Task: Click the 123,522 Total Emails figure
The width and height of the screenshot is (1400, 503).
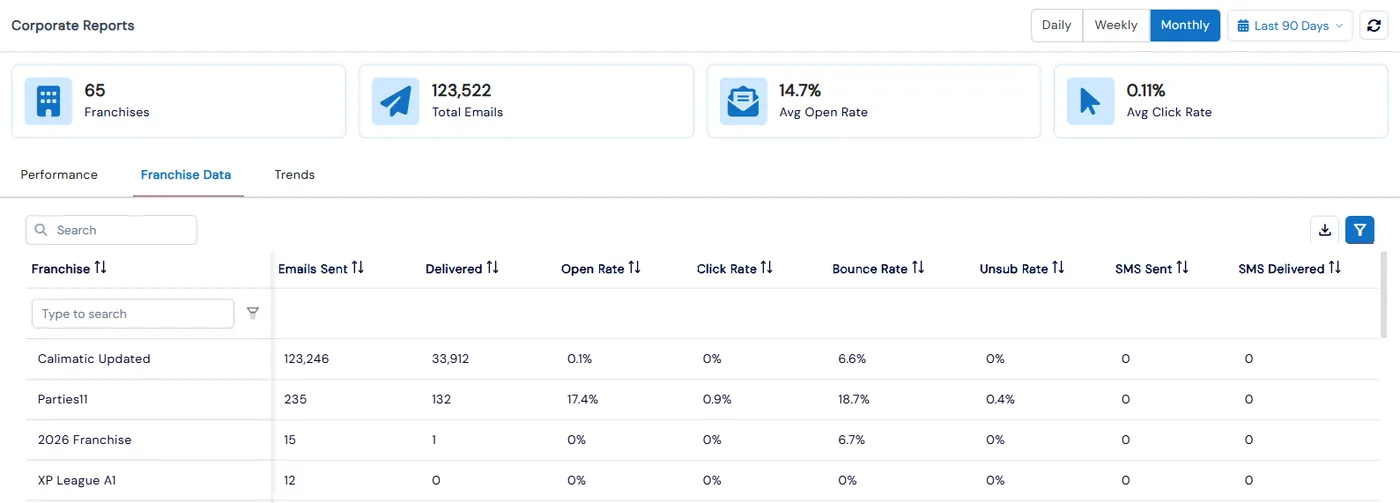Action: pos(461,90)
